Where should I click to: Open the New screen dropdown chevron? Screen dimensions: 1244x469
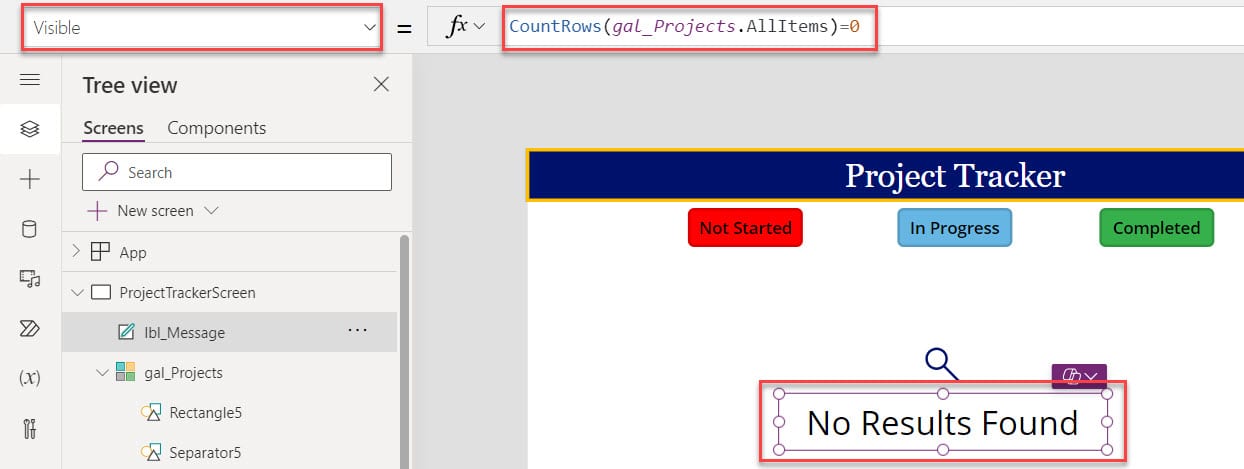(x=211, y=211)
